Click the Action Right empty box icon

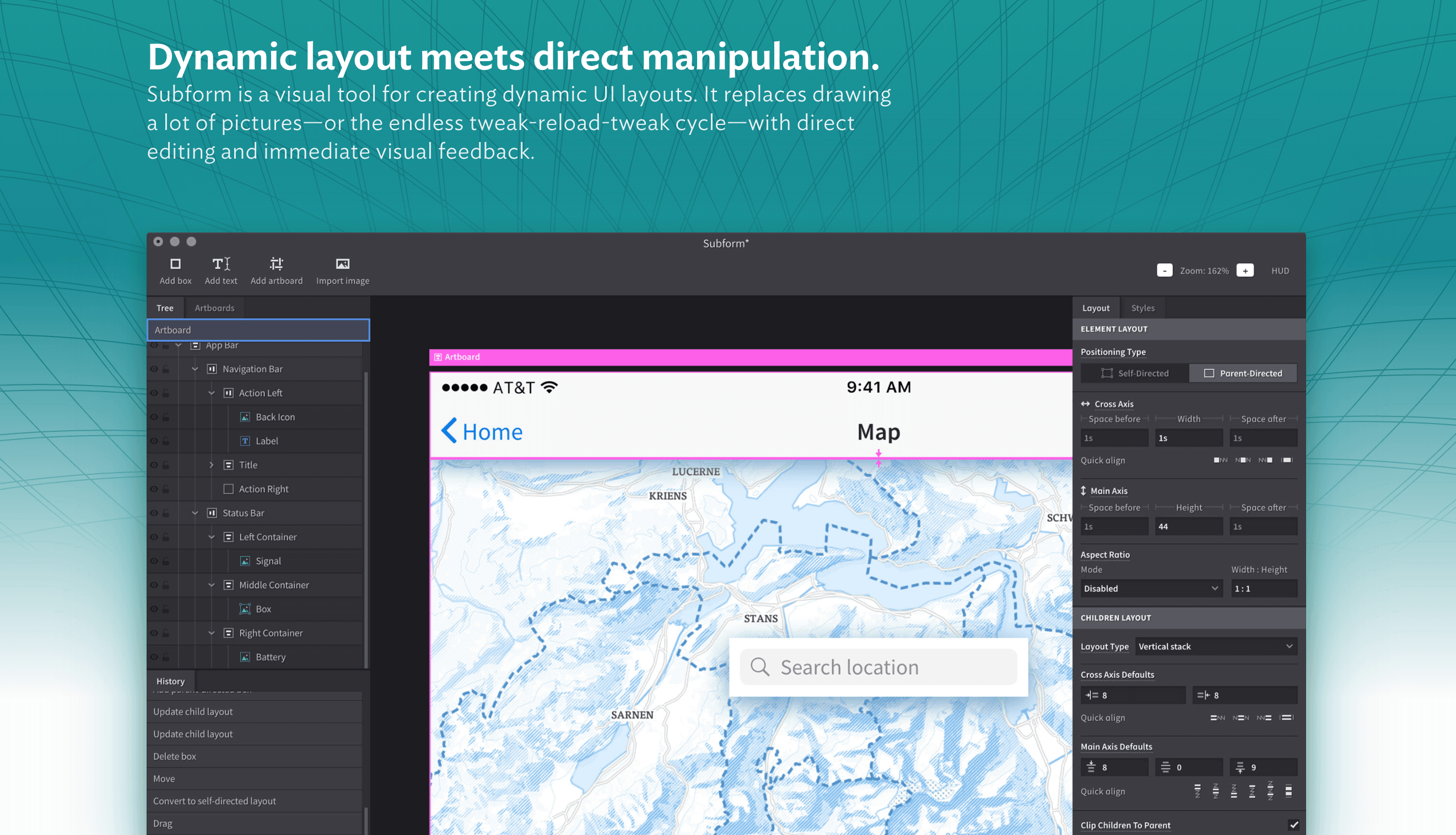click(228, 489)
